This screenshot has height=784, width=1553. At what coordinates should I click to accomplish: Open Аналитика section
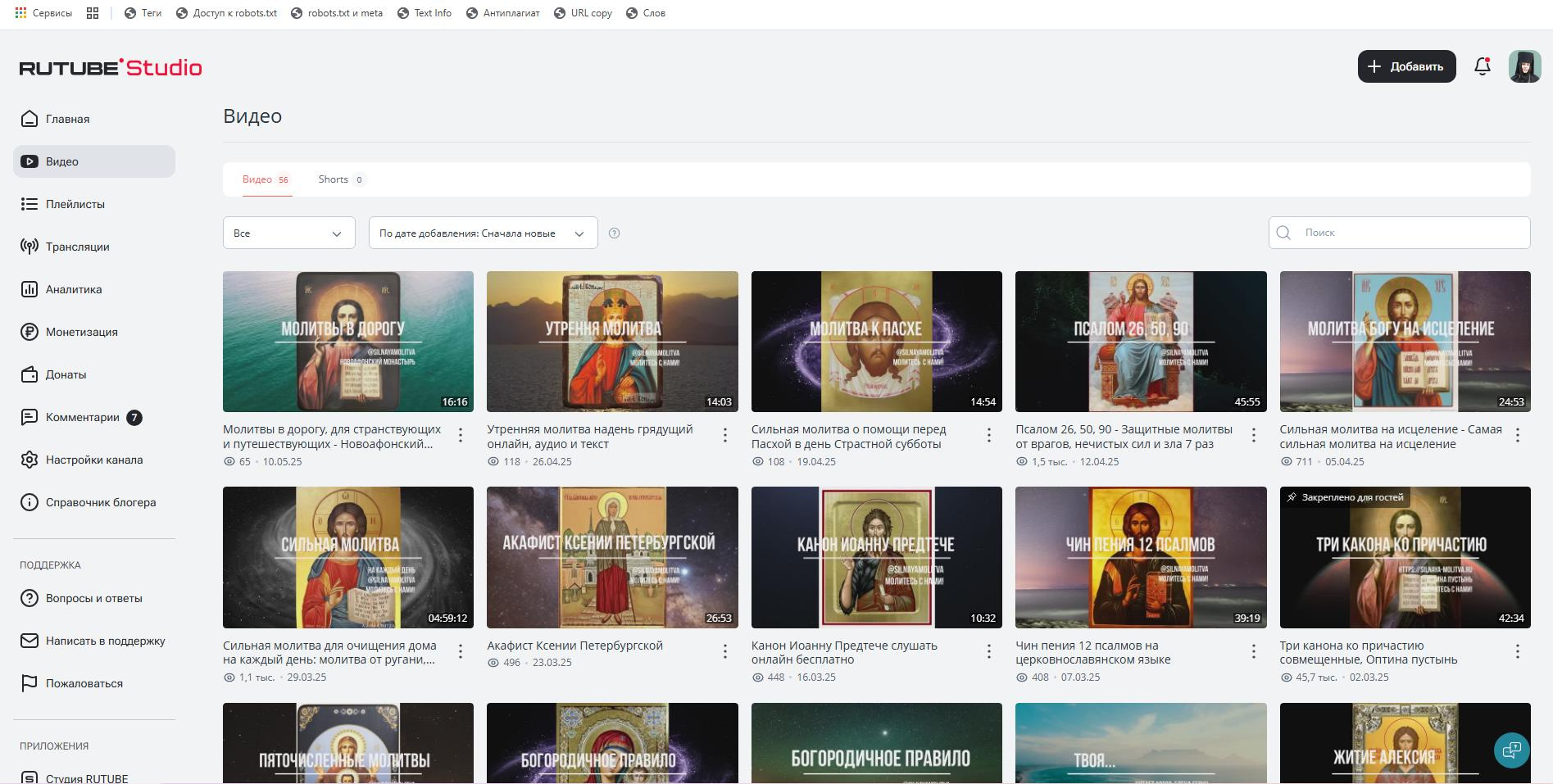point(94,289)
